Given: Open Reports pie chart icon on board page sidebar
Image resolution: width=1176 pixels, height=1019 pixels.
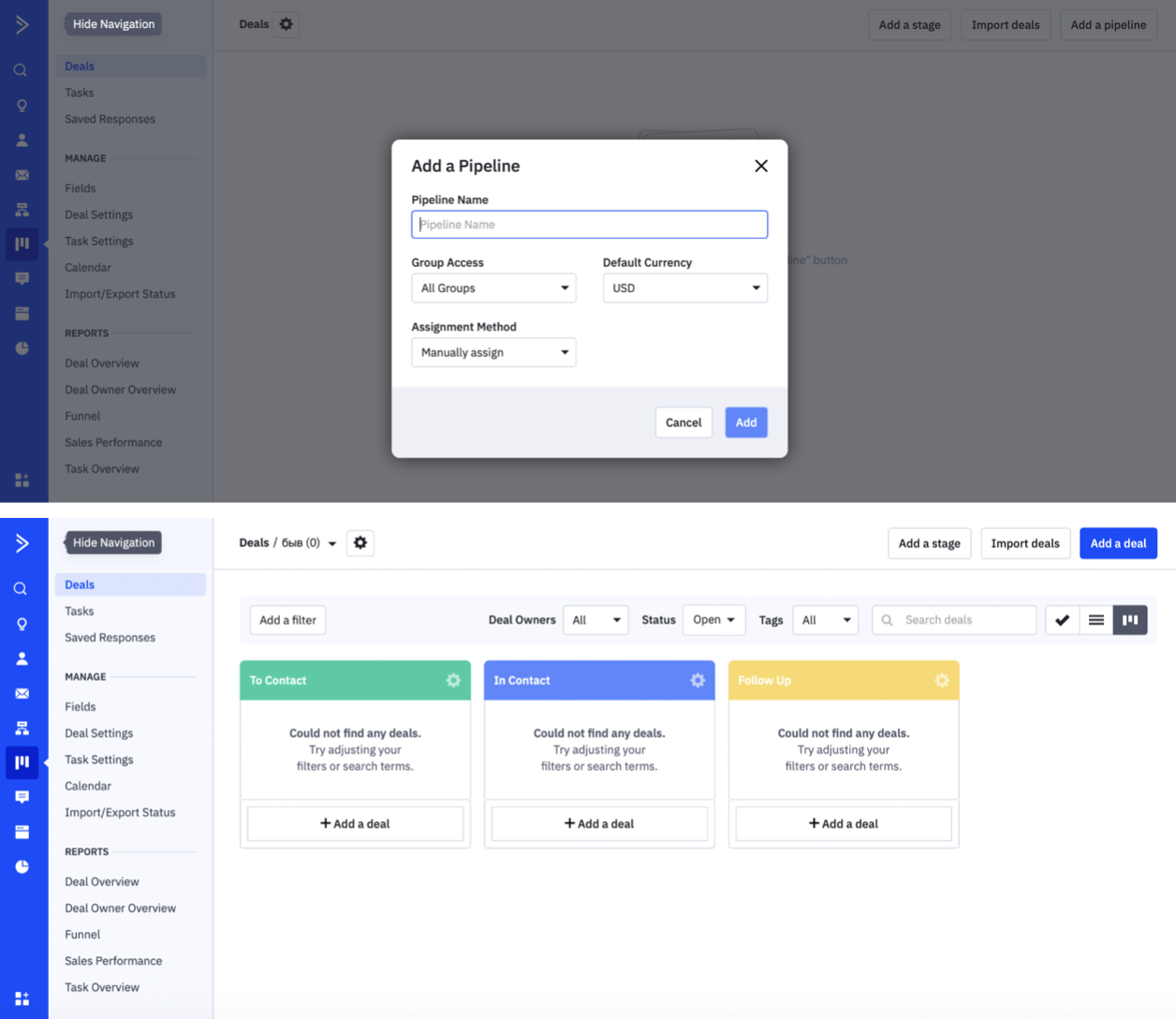Looking at the screenshot, I should pos(22,867).
